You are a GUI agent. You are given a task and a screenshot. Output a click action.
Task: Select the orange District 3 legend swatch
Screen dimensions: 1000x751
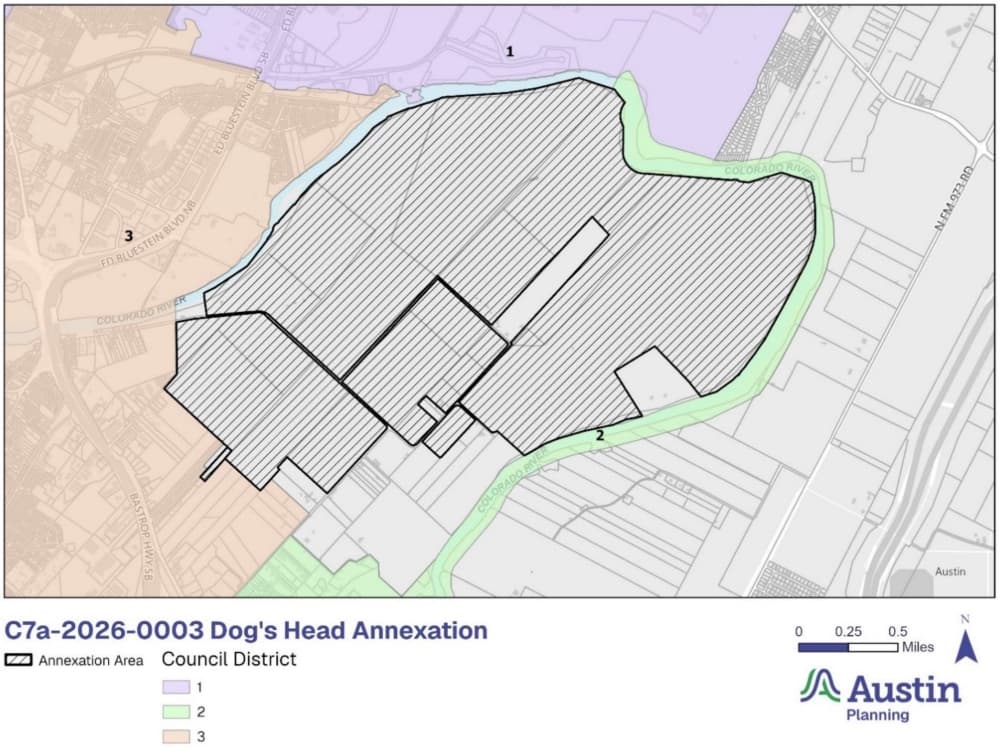176,736
